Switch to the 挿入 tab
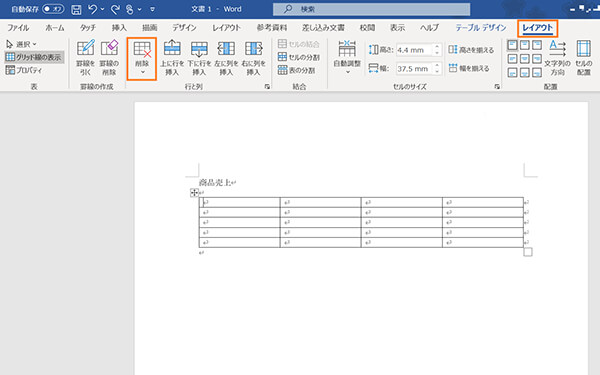This screenshot has width=600, height=375. point(119,28)
